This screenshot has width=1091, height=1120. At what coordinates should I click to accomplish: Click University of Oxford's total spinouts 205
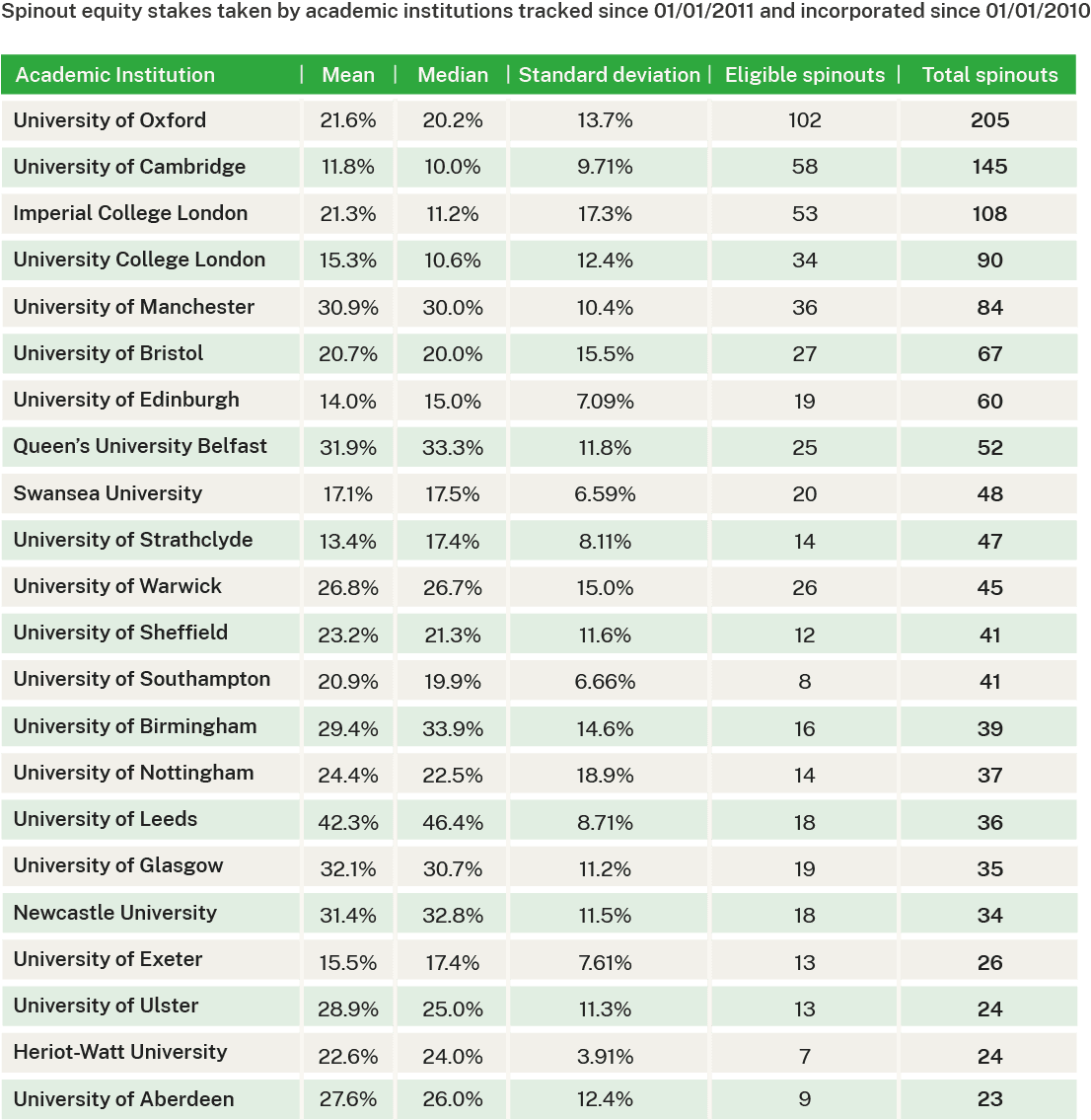(989, 120)
